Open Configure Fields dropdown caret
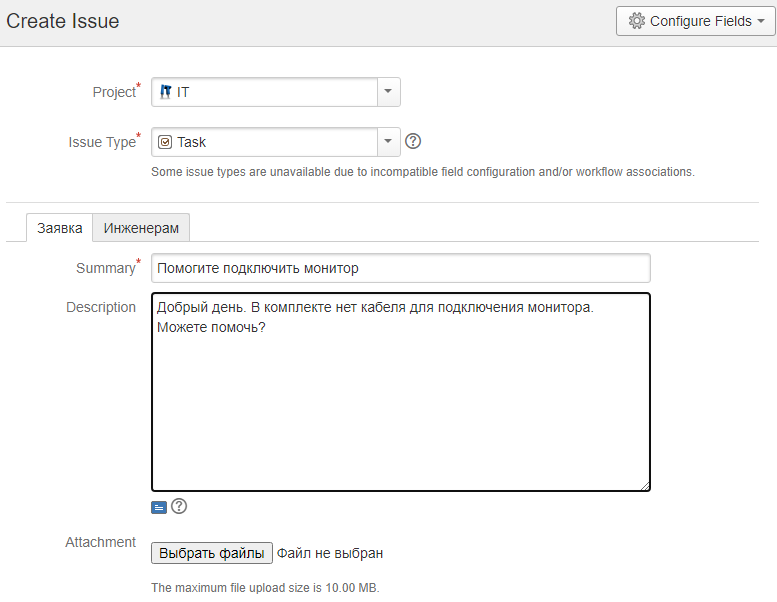 pyautogui.click(x=761, y=21)
